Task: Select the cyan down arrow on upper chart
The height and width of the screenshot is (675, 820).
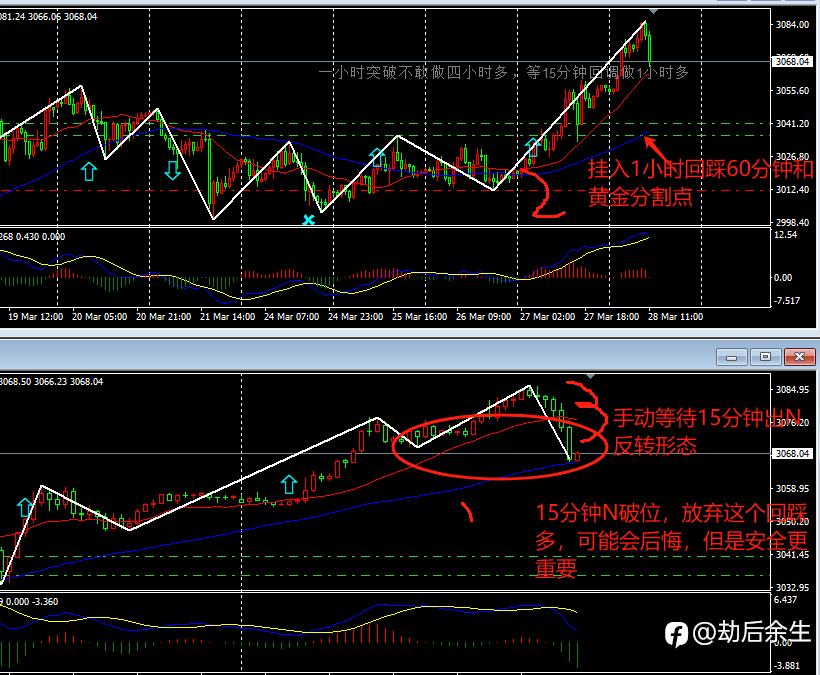Action: [x=173, y=170]
